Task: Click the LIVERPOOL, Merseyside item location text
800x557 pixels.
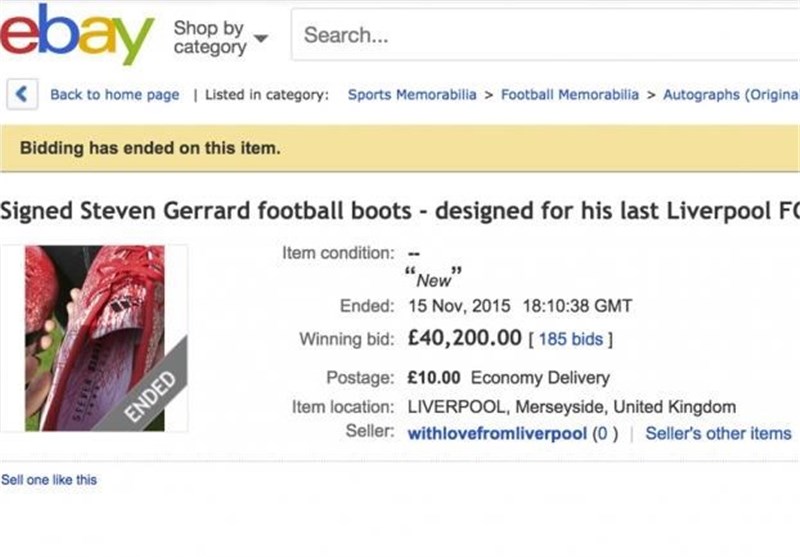Action: click(571, 407)
